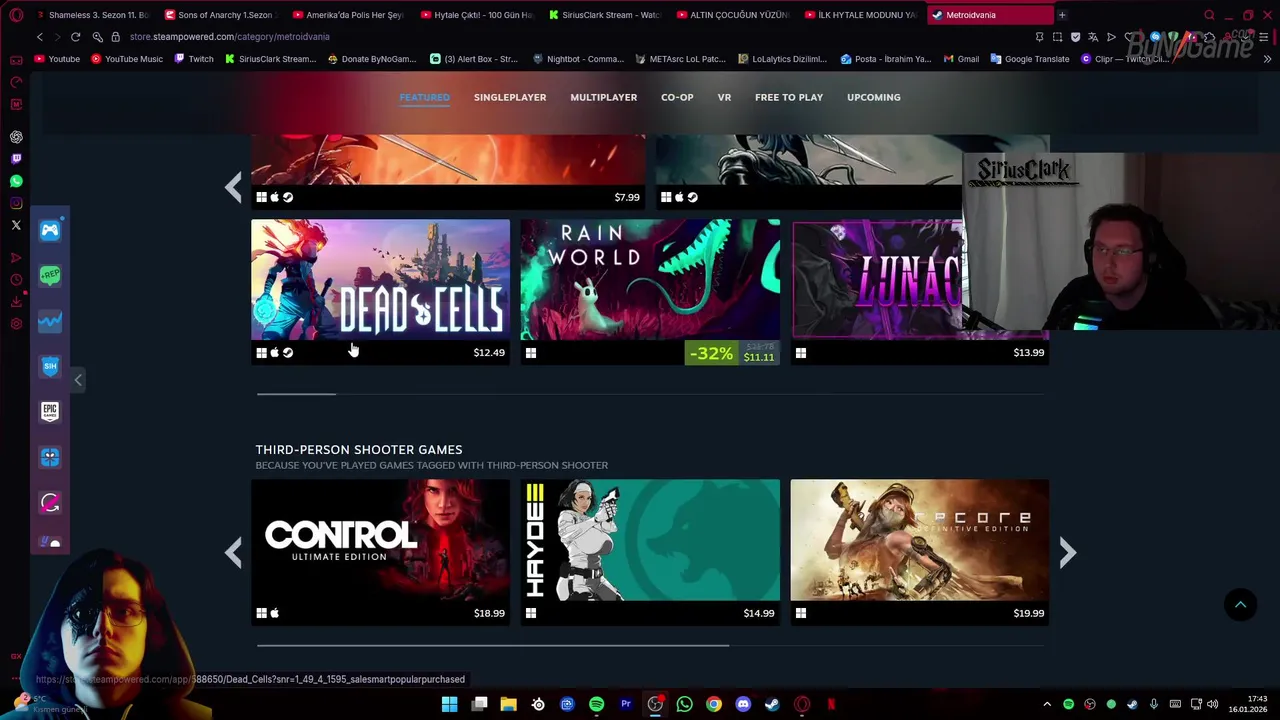Open downloads from the Opera sidebar
The height and width of the screenshot is (720, 1280).
pos(16,301)
